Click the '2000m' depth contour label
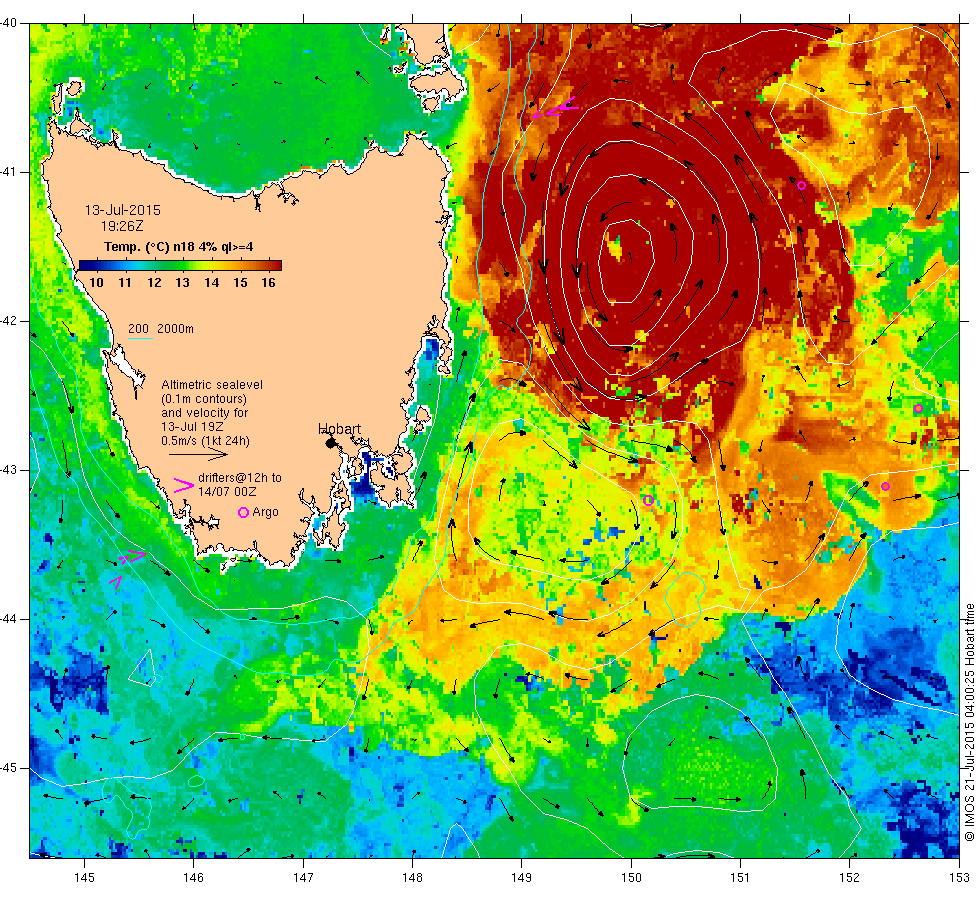Image resolution: width=980 pixels, height=900 pixels. 175,329
